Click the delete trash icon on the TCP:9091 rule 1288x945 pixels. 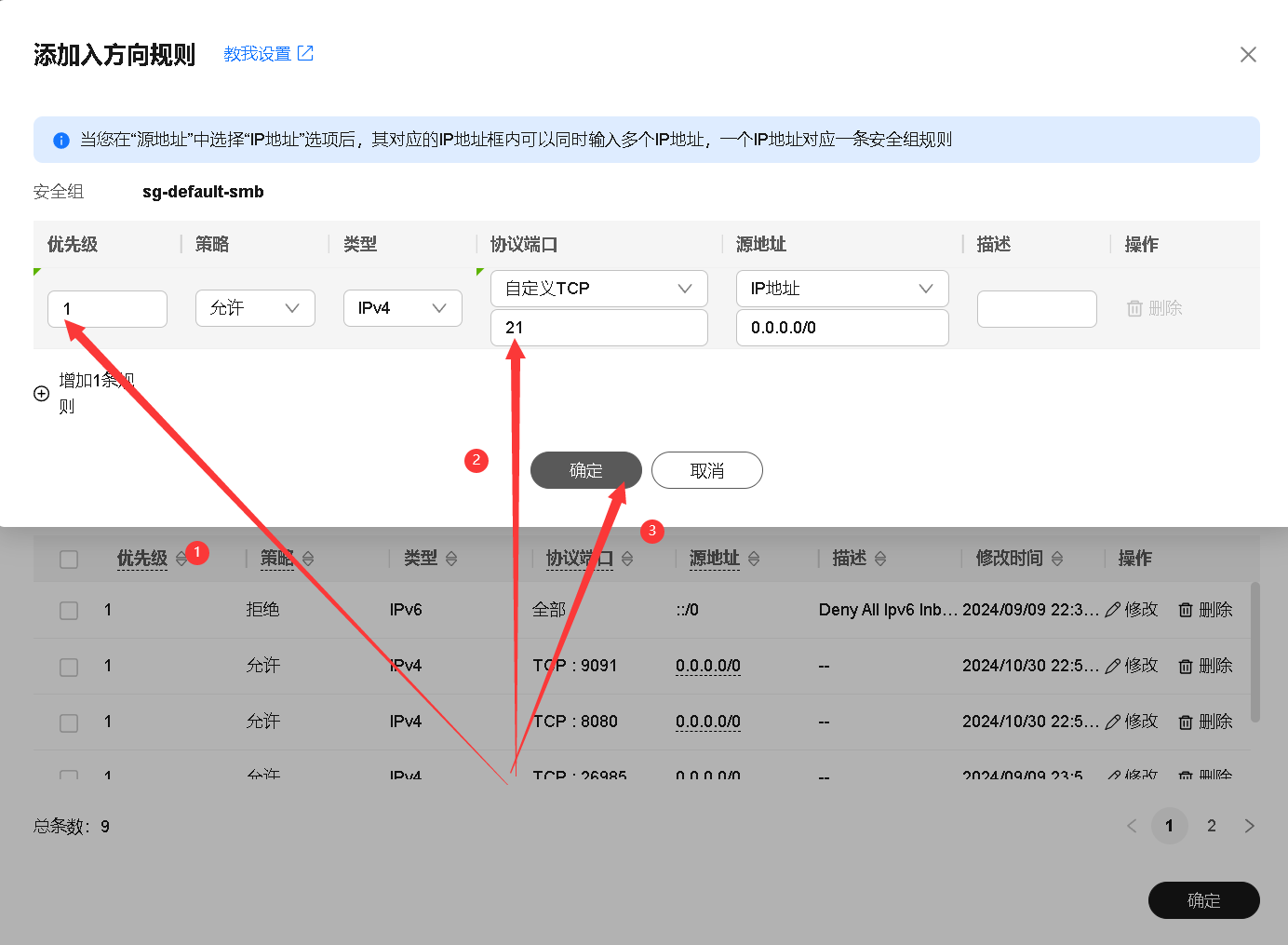[1185, 665]
